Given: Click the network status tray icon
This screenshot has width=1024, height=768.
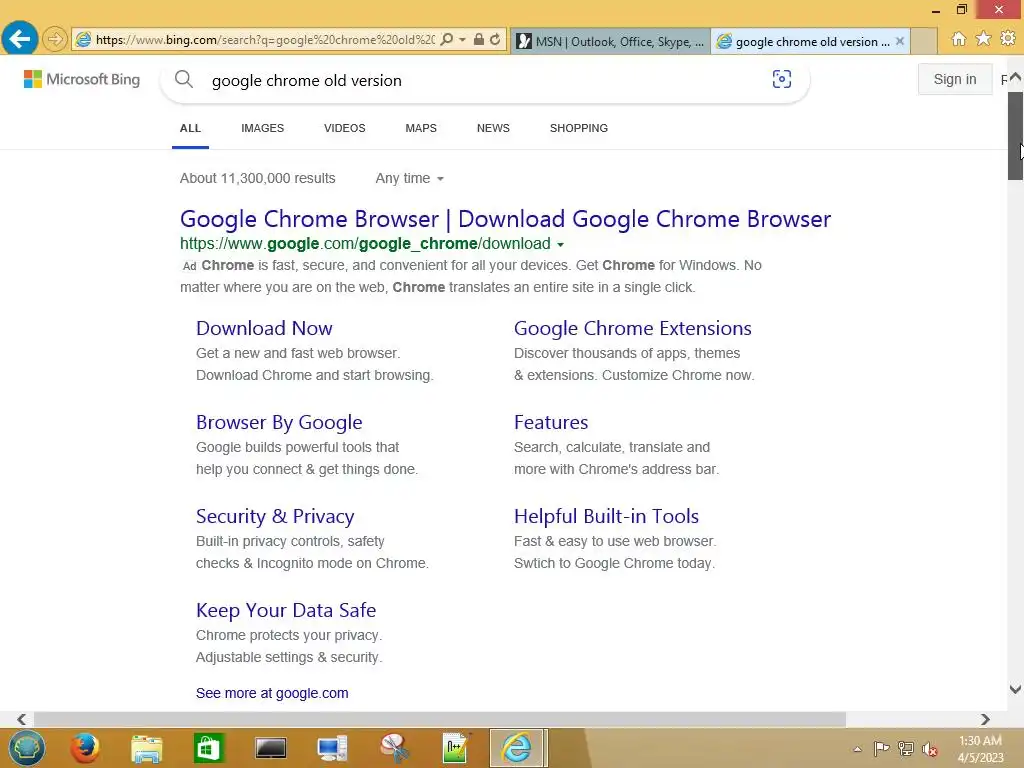Looking at the screenshot, I should (906, 748).
